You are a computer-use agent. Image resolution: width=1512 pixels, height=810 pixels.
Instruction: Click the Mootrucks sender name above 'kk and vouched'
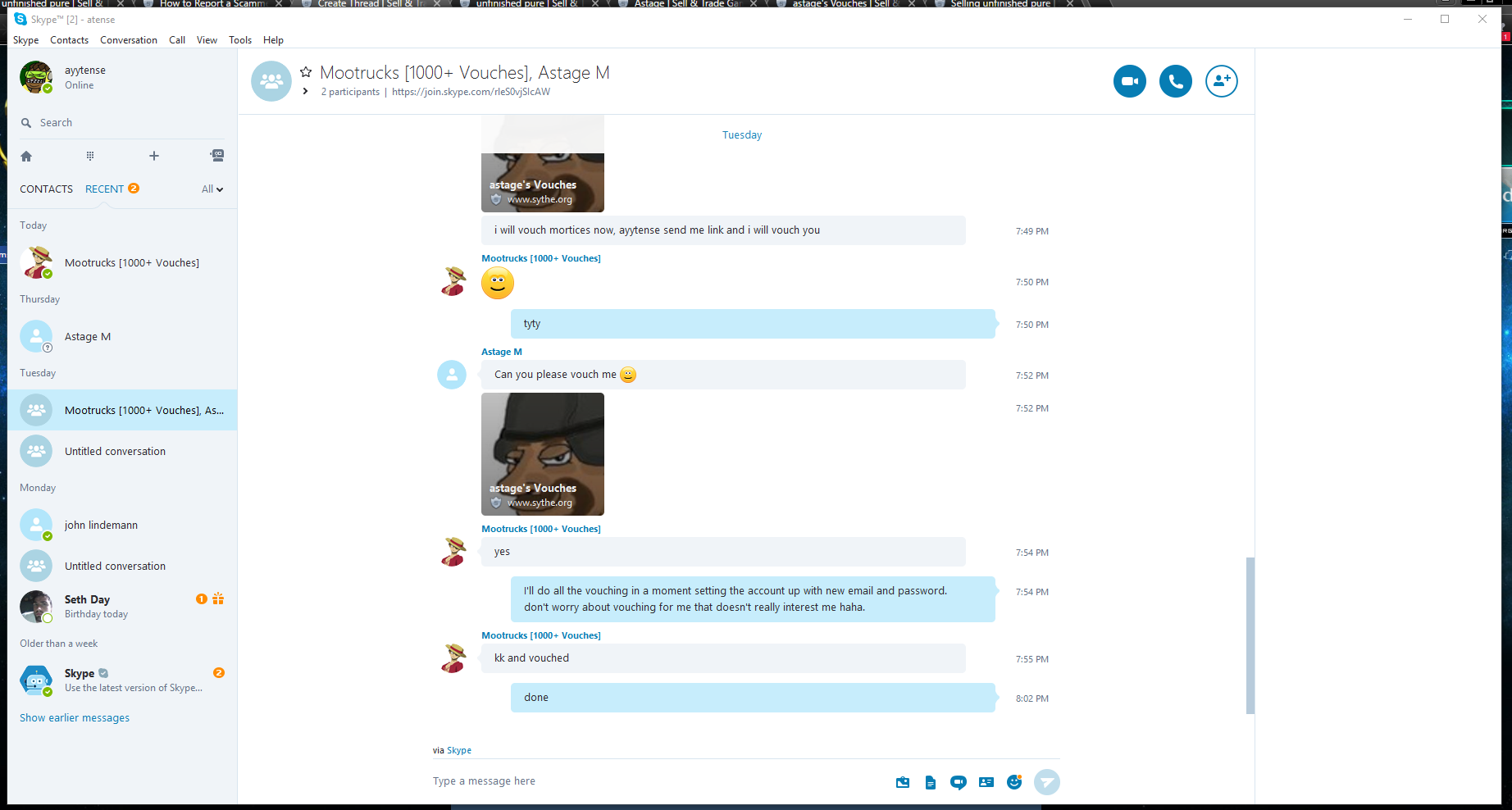541,635
